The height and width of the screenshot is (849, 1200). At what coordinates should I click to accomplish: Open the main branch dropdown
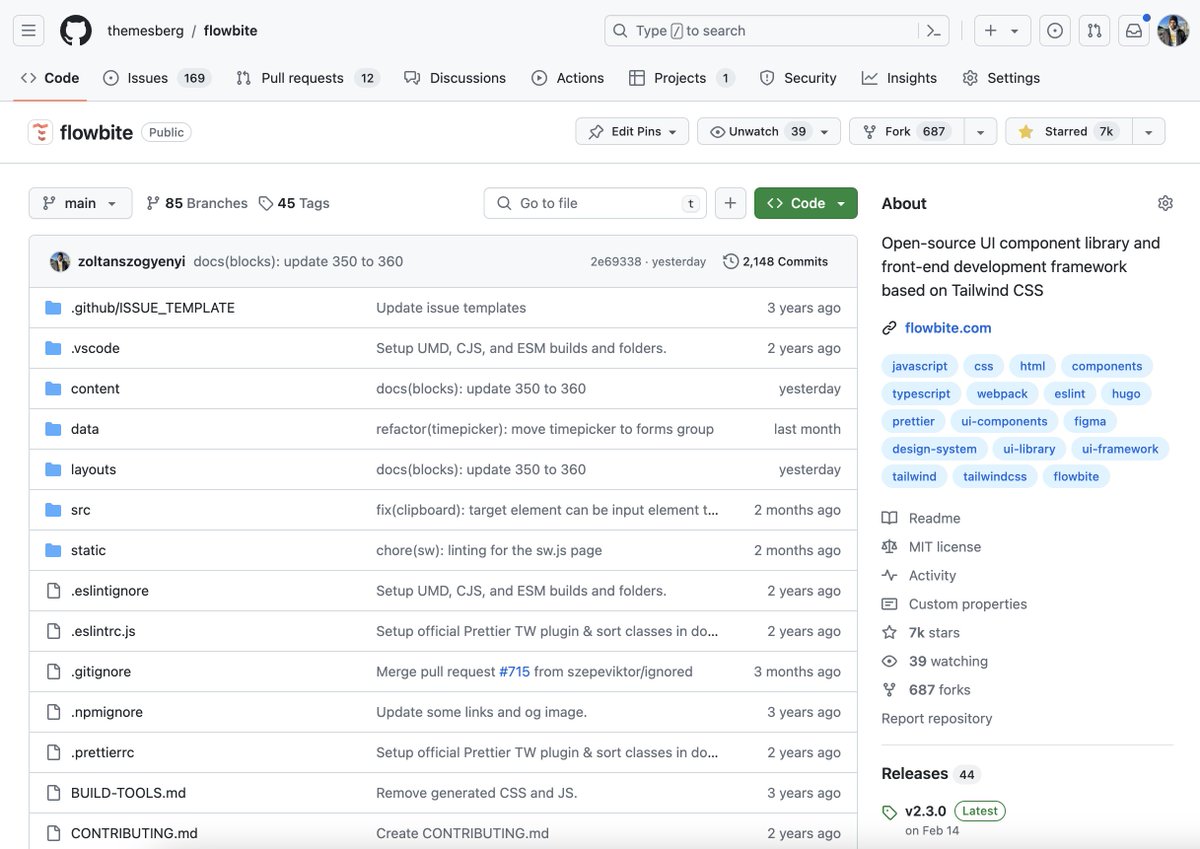[x=80, y=203]
